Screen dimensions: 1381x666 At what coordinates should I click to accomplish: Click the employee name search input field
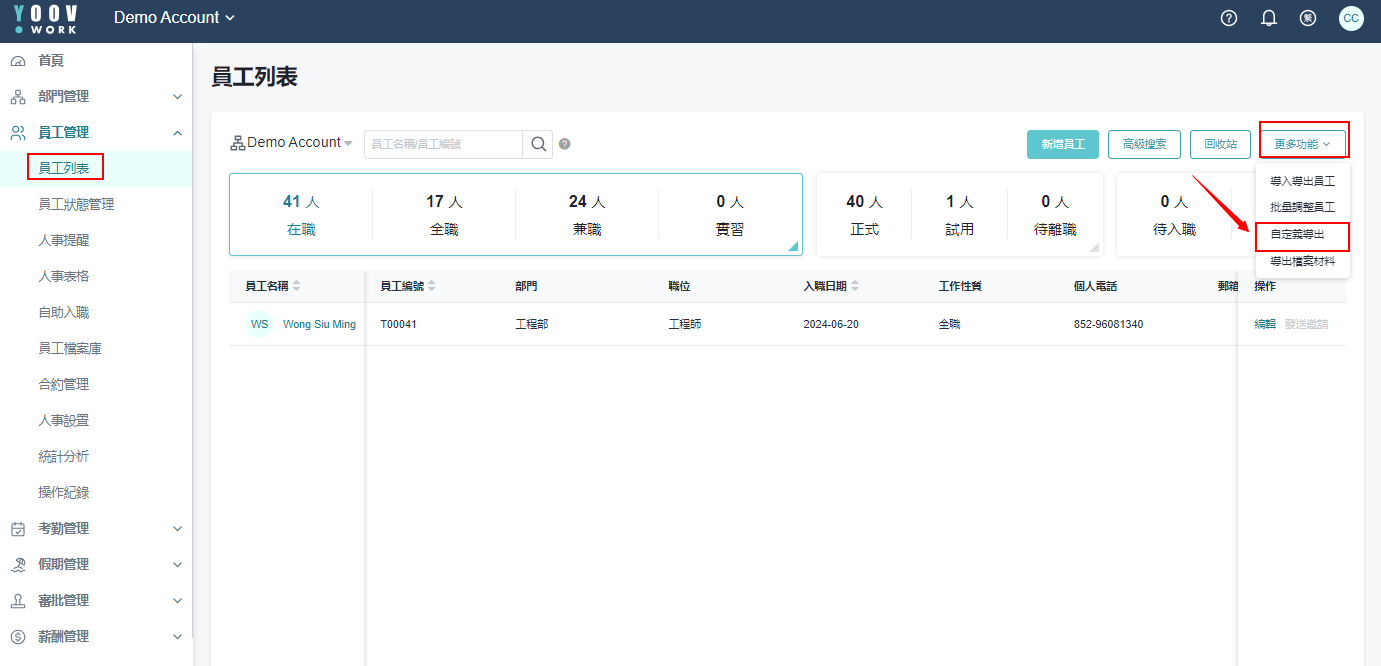tap(442, 144)
